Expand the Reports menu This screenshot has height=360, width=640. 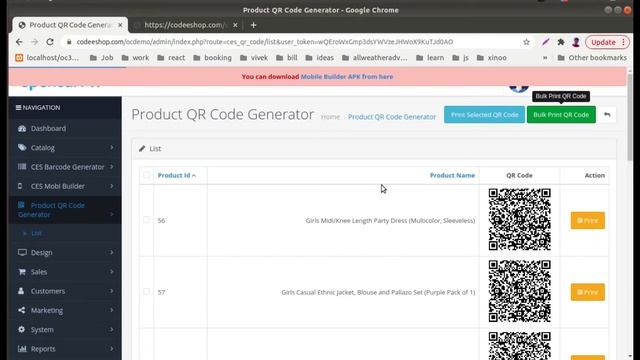point(65,348)
